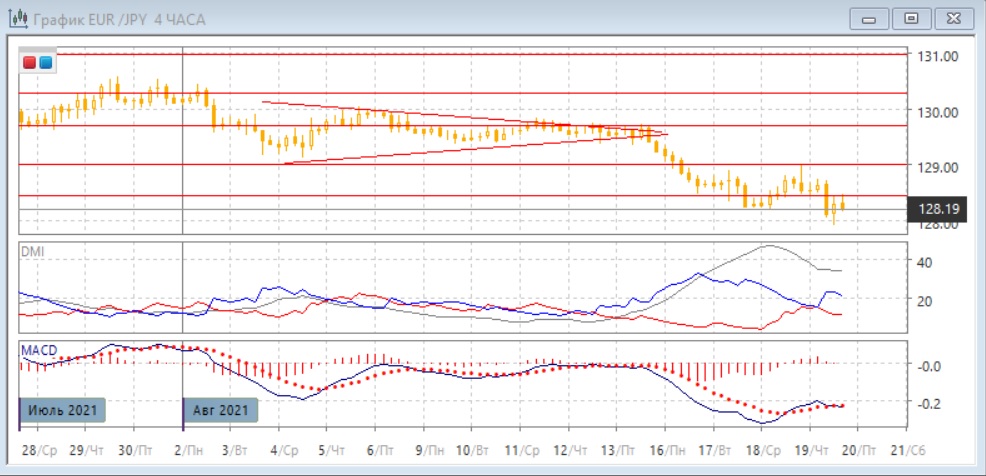Viewport: 986px width, 476px height.
Task: Click the Июль 2021 month marker
Action: pos(63,410)
